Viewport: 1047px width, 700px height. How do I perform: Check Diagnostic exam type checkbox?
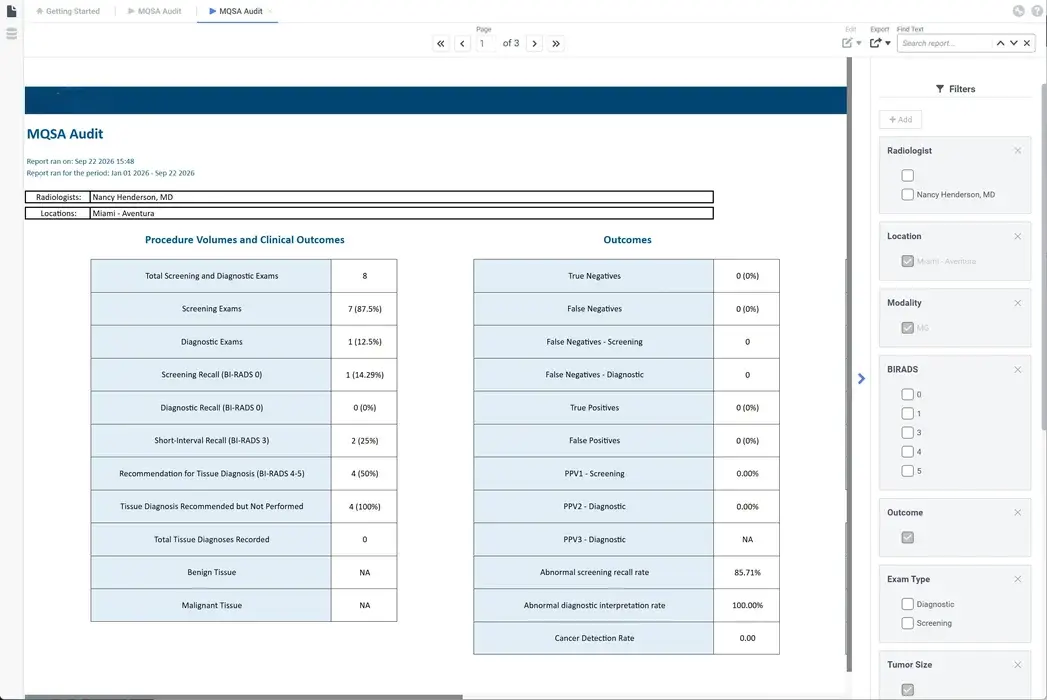click(907, 604)
